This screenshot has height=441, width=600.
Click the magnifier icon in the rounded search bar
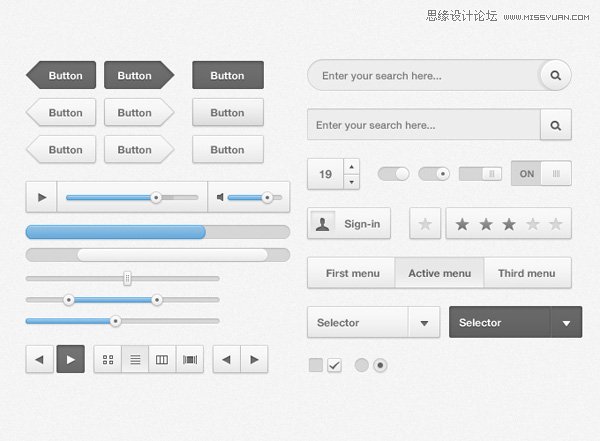(555, 75)
